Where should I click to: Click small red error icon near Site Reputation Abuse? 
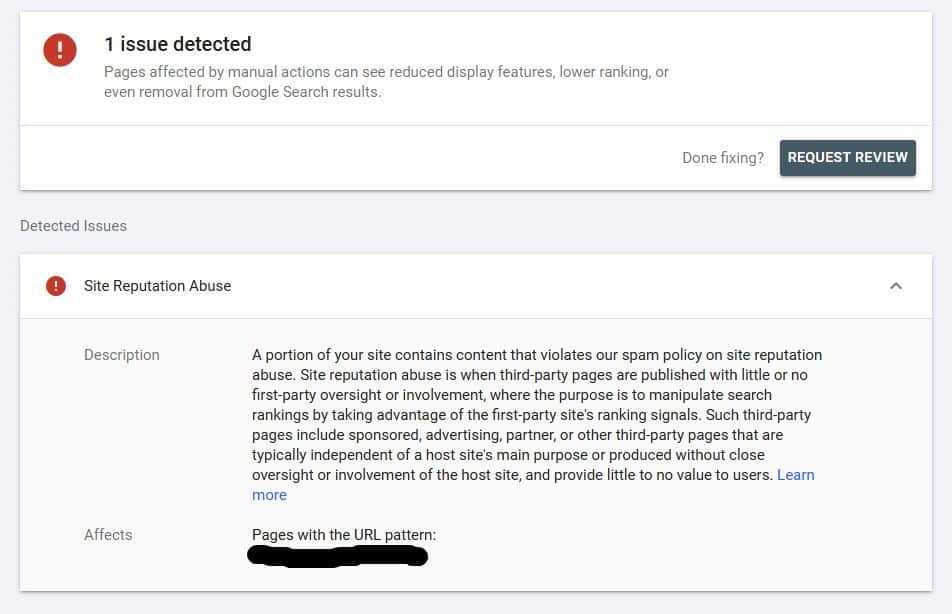click(56, 286)
